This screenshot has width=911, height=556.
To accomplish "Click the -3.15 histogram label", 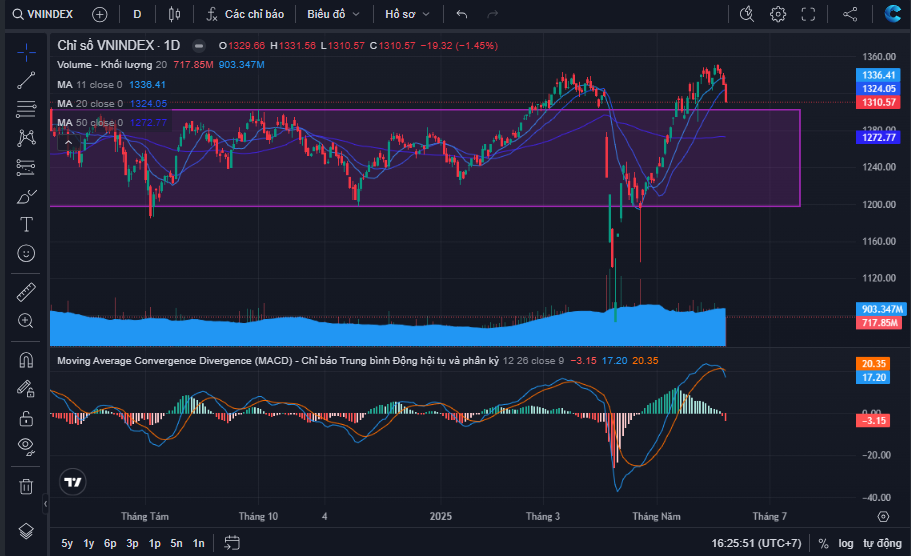I will [873, 421].
